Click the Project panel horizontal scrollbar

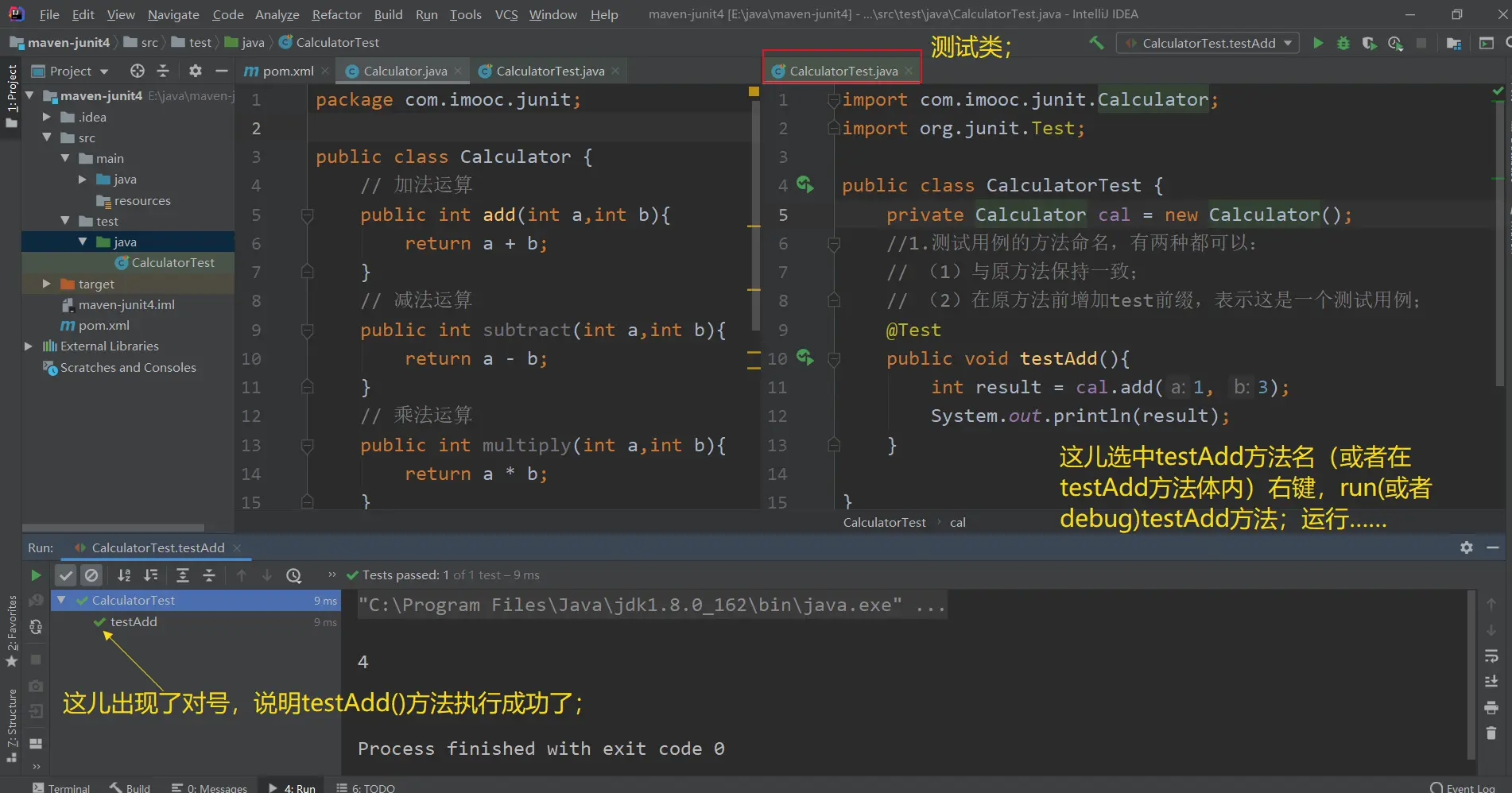(113, 527)
